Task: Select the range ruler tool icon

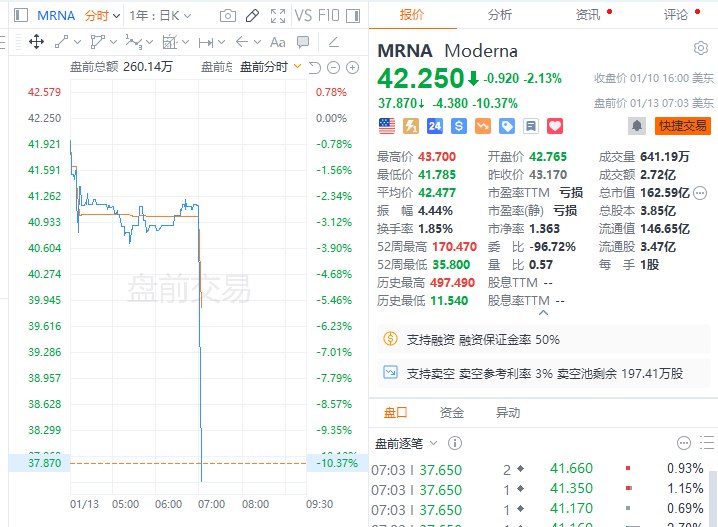Action: click(x=206, y=43)
